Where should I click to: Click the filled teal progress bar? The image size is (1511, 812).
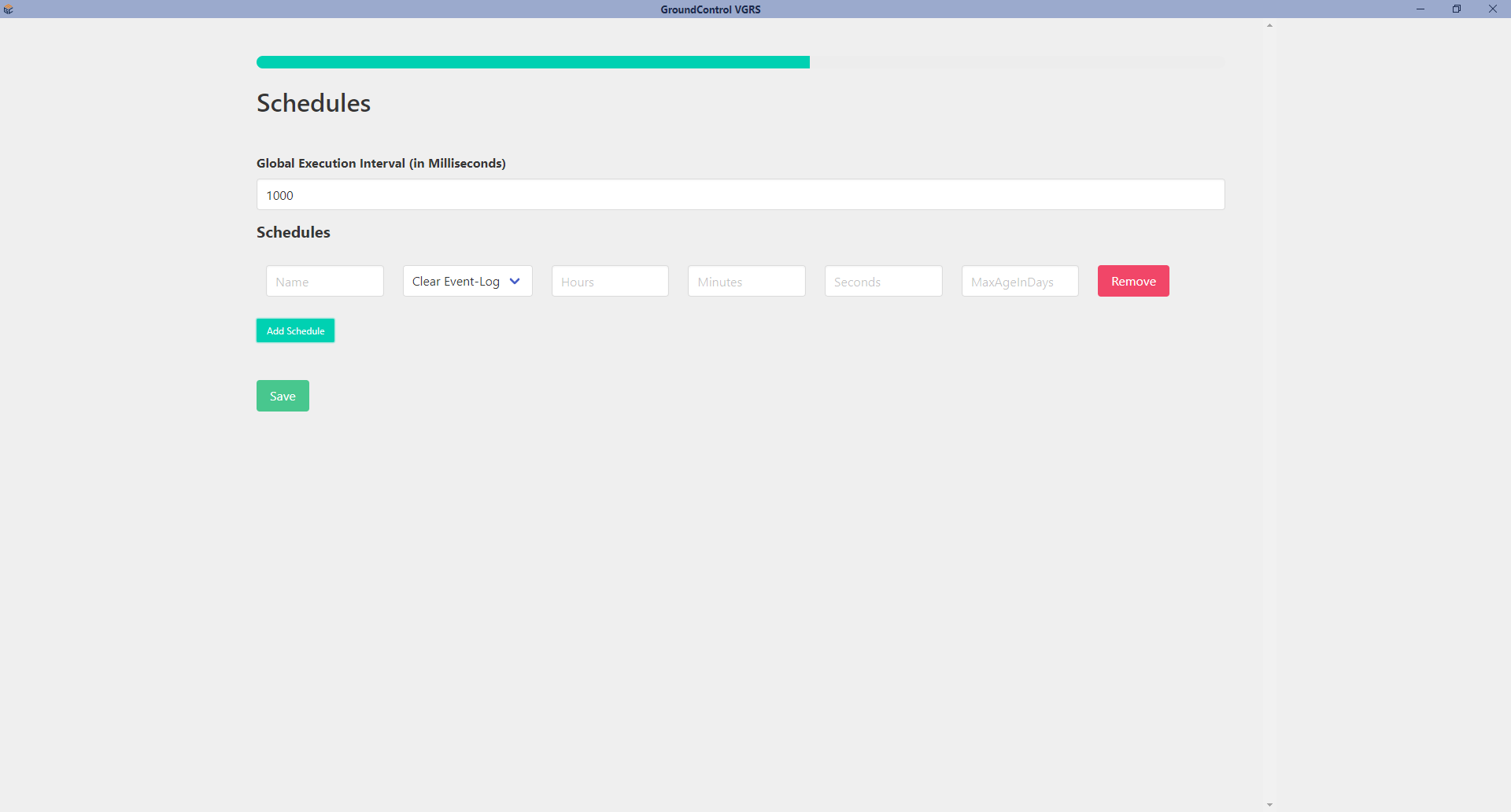click(x=533, y=62)
